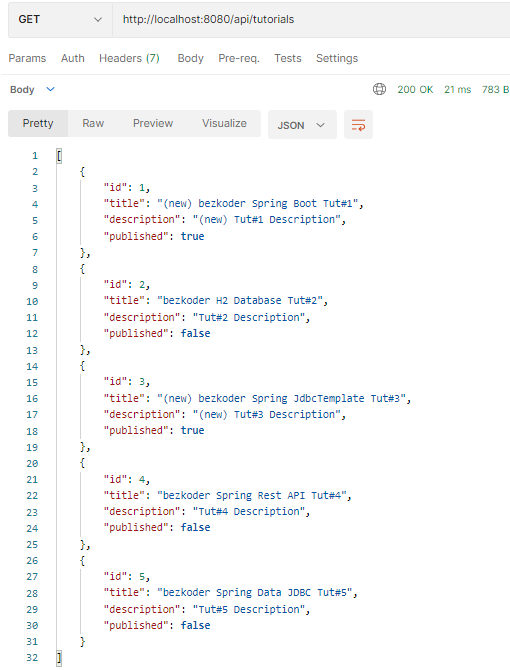The image size is (510, 670).
Task: Click the 21 ms response time
Action: [x=457, y=89]
